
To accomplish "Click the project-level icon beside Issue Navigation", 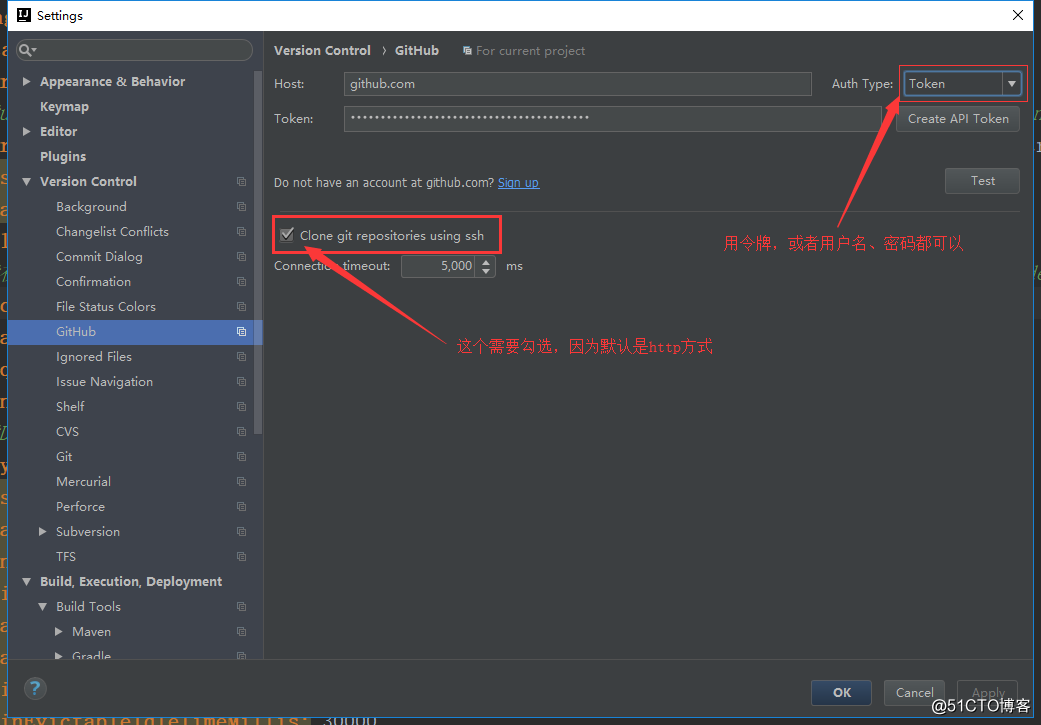I will tap(242, 382).
